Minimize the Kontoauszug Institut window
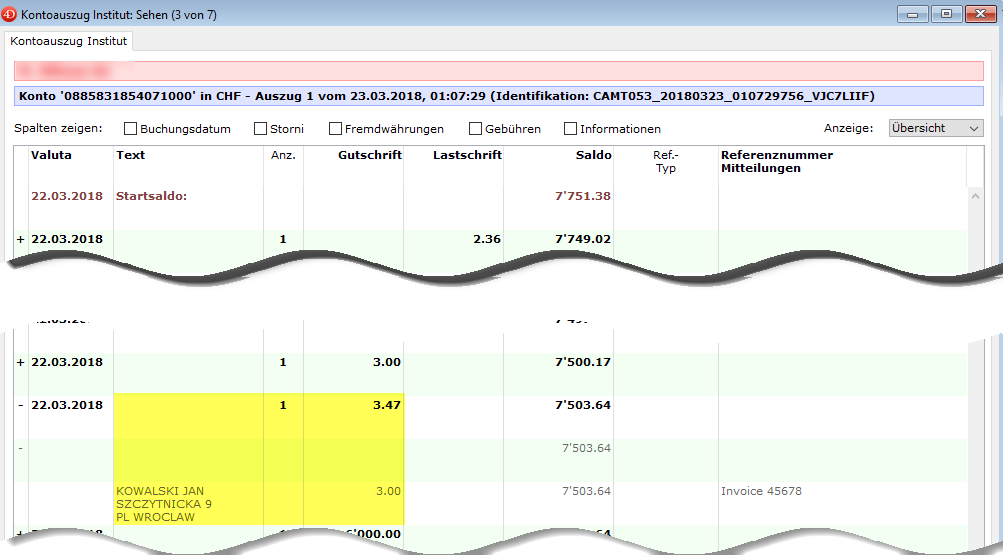 click(x=912, y=14)
